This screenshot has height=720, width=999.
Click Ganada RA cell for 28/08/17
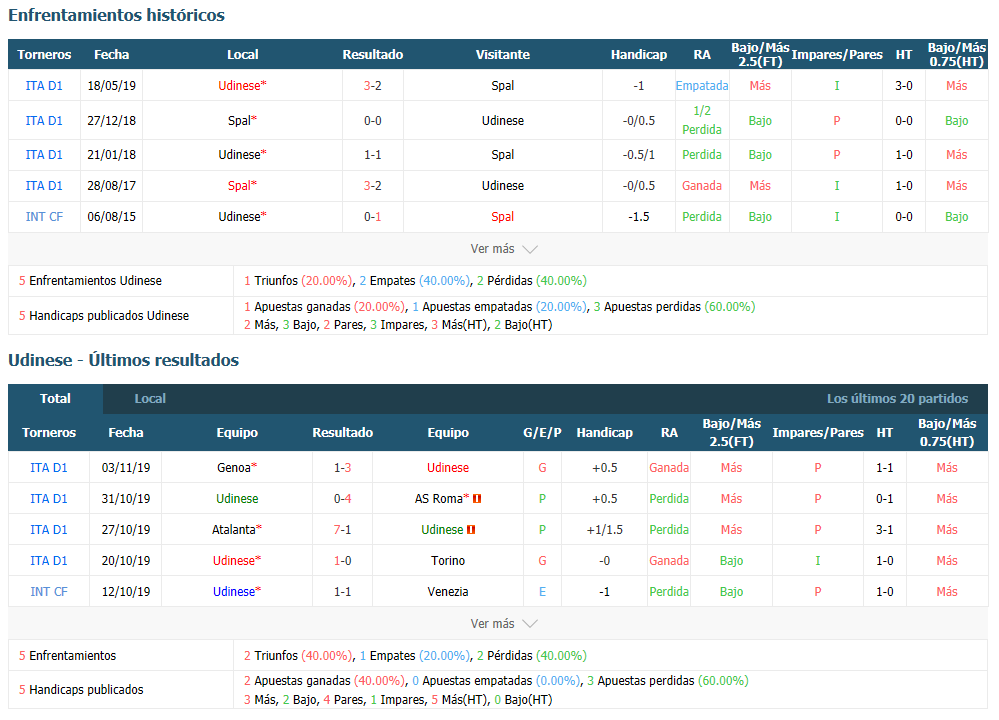coord(701,186)
